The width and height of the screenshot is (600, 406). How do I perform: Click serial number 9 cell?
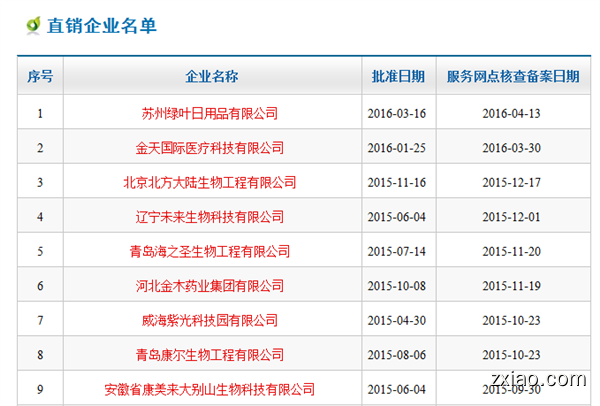[40, 389]
